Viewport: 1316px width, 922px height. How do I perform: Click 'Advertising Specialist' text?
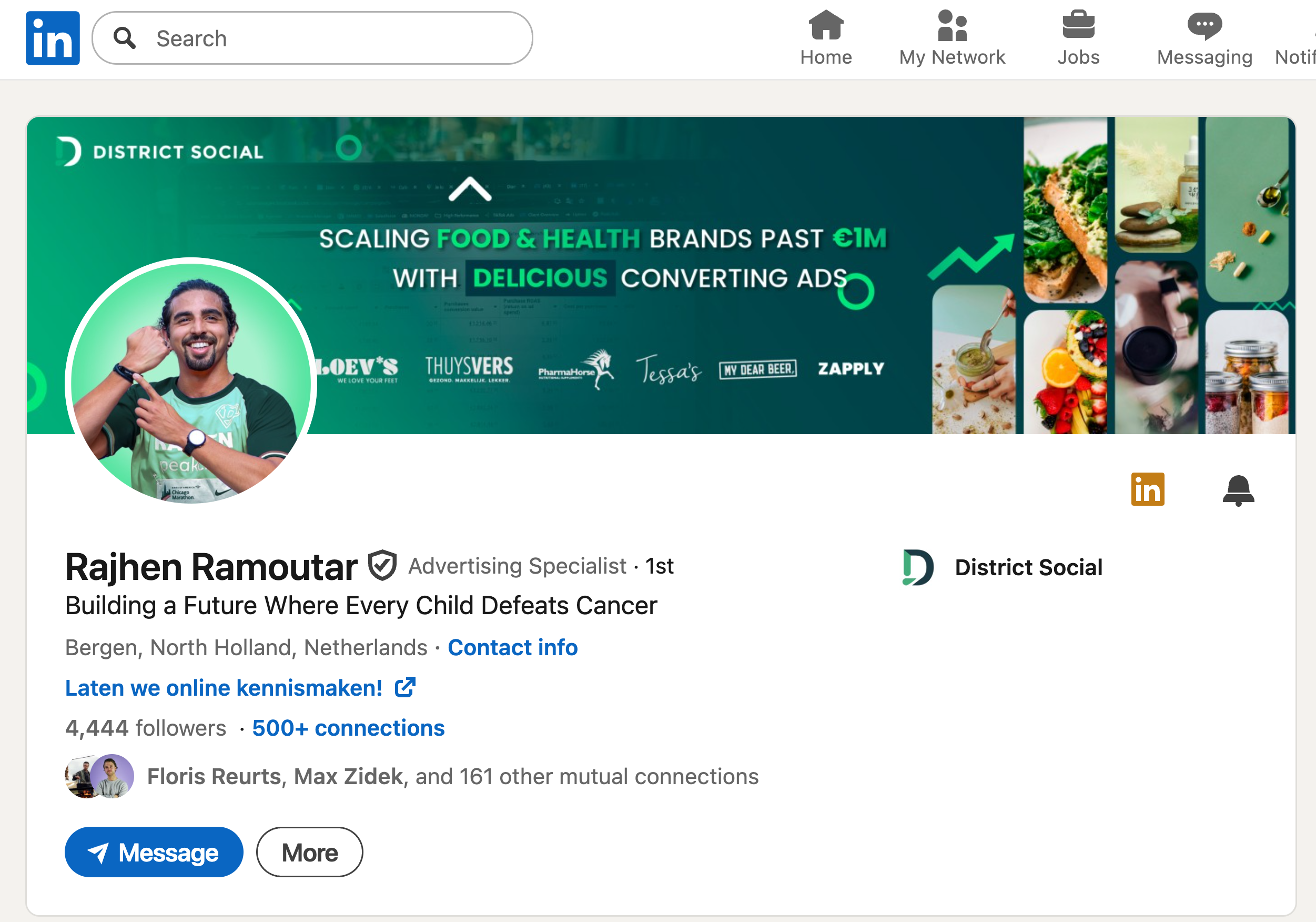tap(517, 566)
